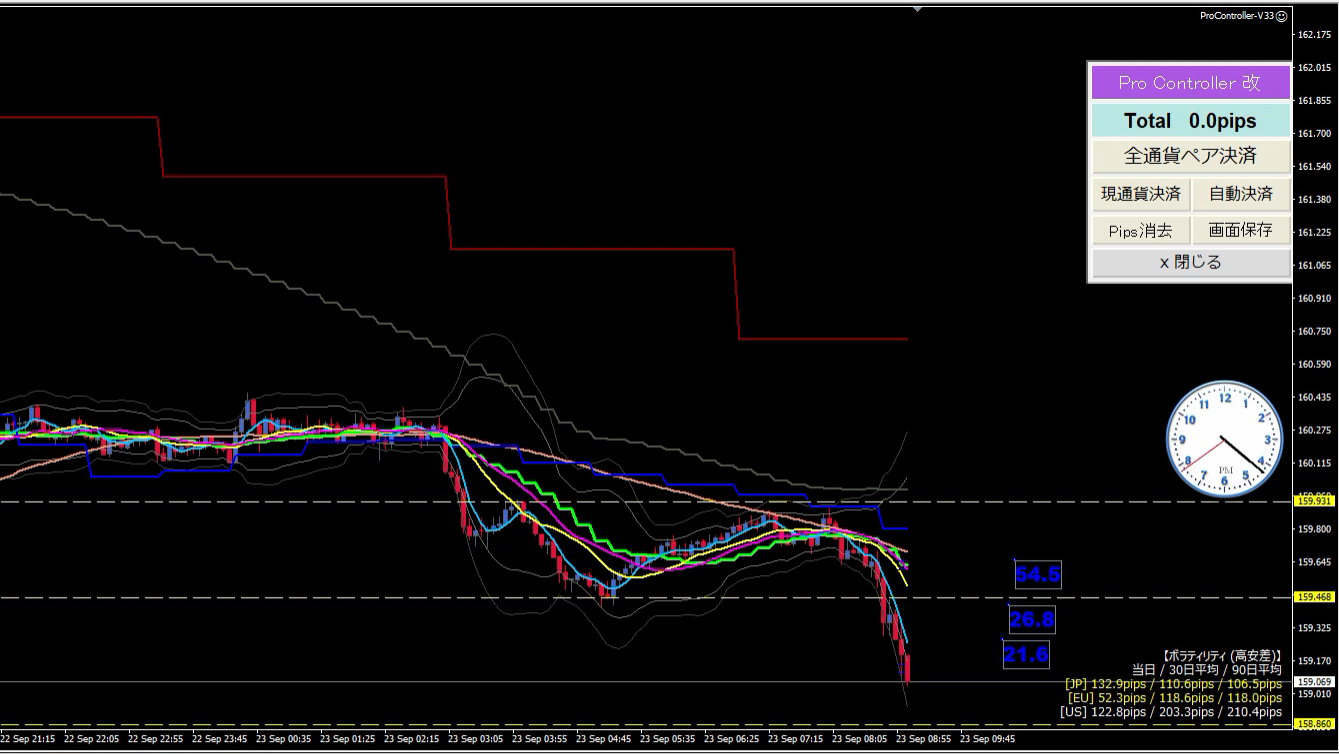Click the 当日 / 30日平均 / 90日平均 line

1207,669
